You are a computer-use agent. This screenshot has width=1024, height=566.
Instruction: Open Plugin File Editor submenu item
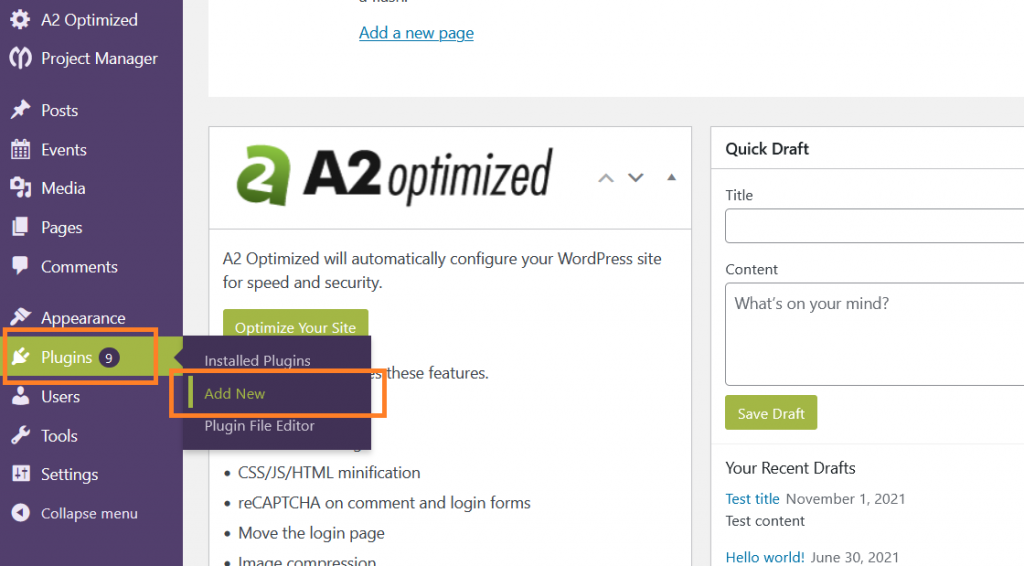259,426
